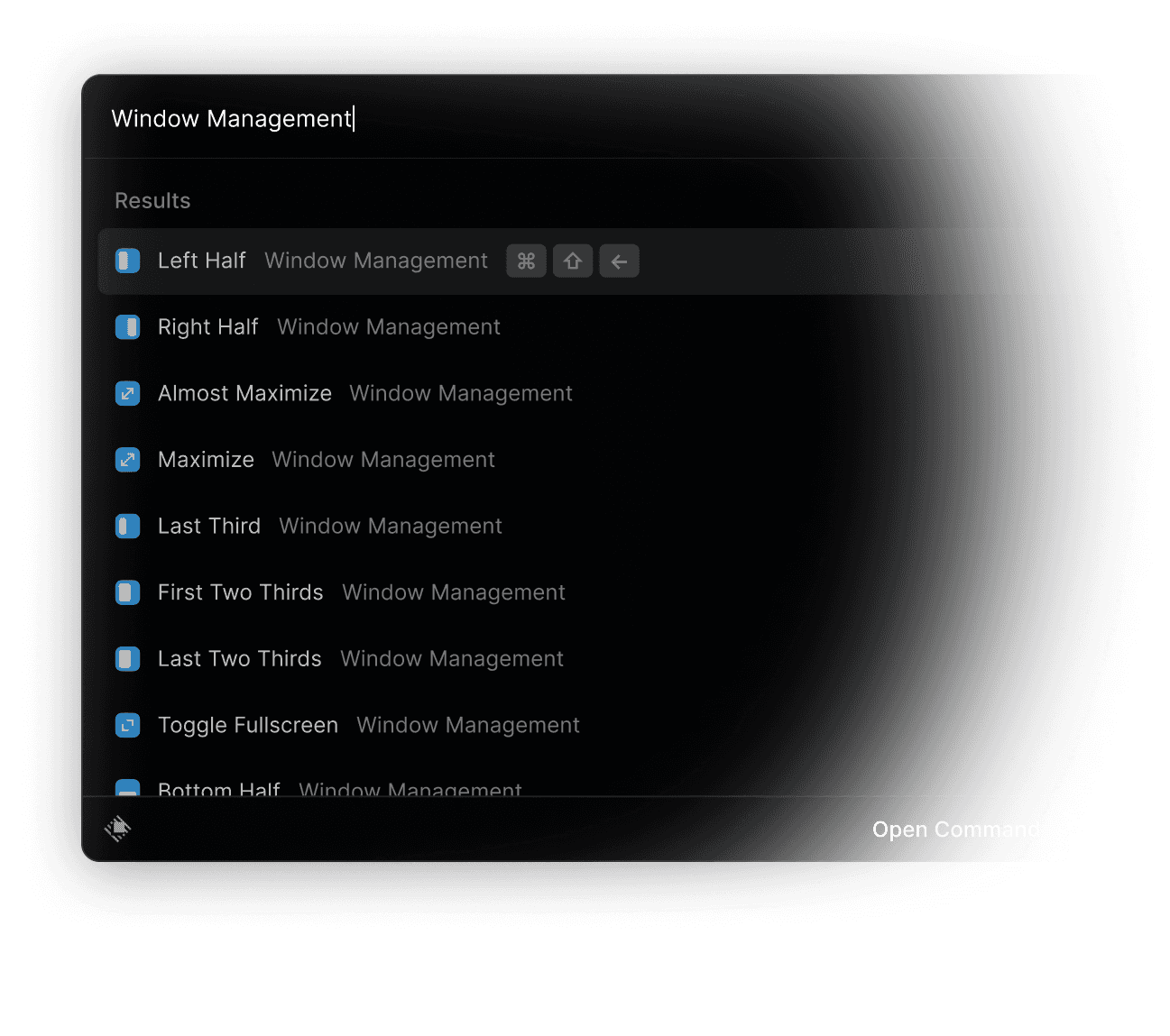Viewport: 1170px width, 1036px height.
Task: Click the Toggle Fullscreen icon
Action: point(127,725)
